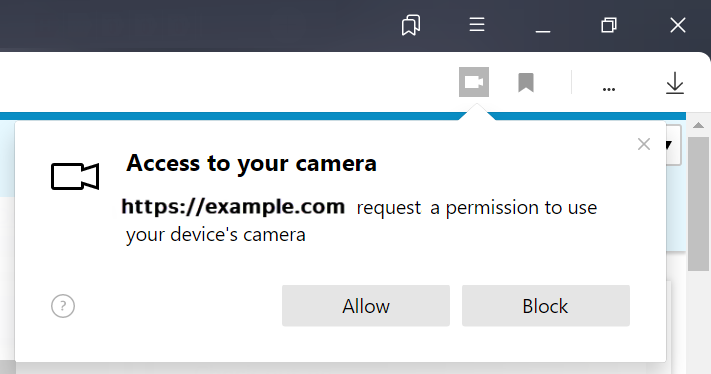This screenshot has height=374, width=711.
Task: Click the scrollbar up arrow
Action: point(698,126)
